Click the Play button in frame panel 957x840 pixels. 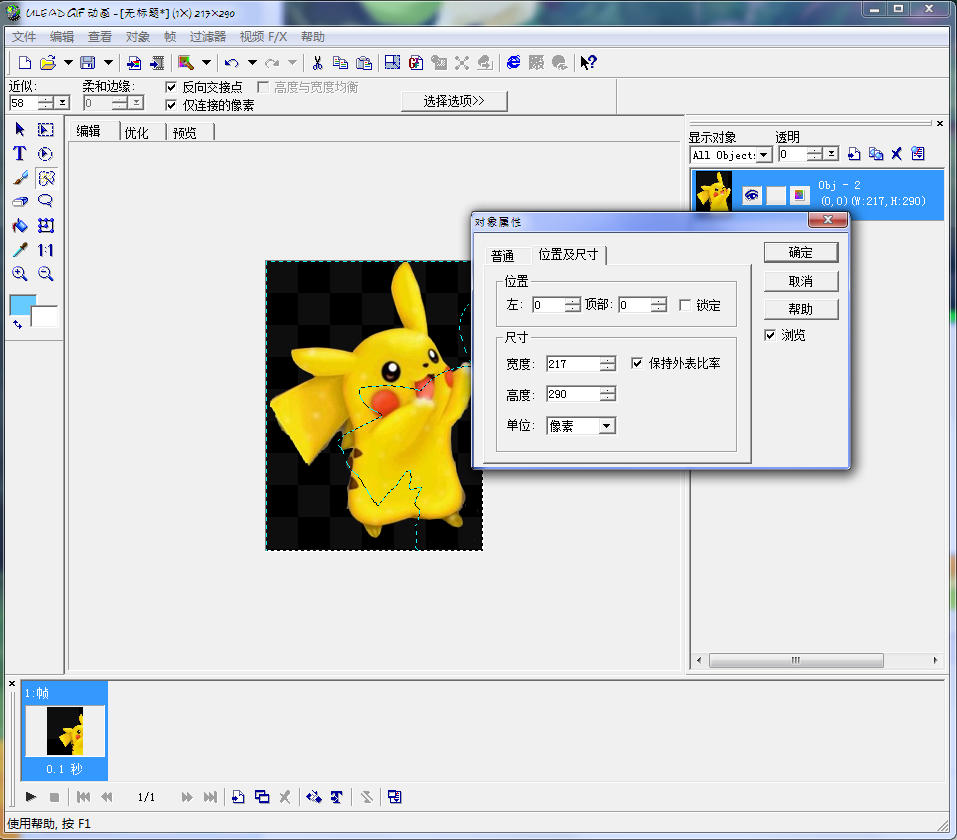[x=31, y=797]
